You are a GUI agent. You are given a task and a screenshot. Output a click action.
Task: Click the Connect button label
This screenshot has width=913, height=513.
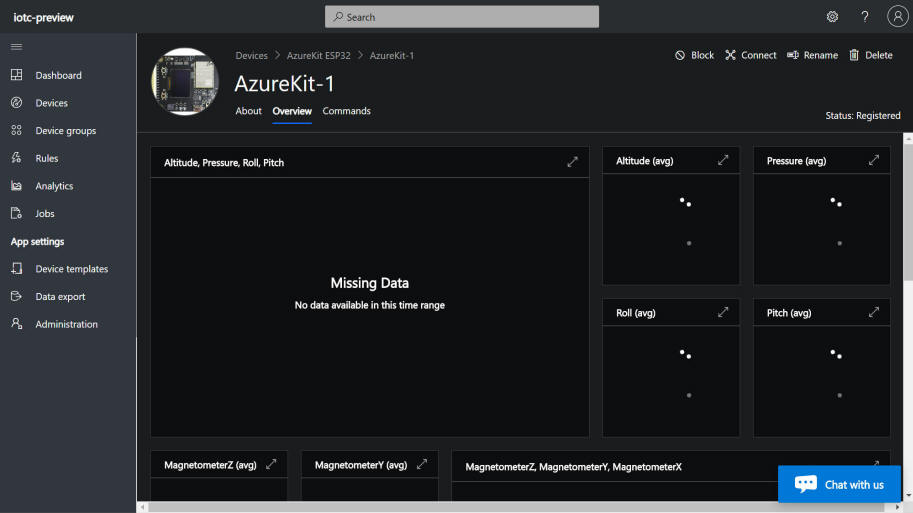(759, 55)
